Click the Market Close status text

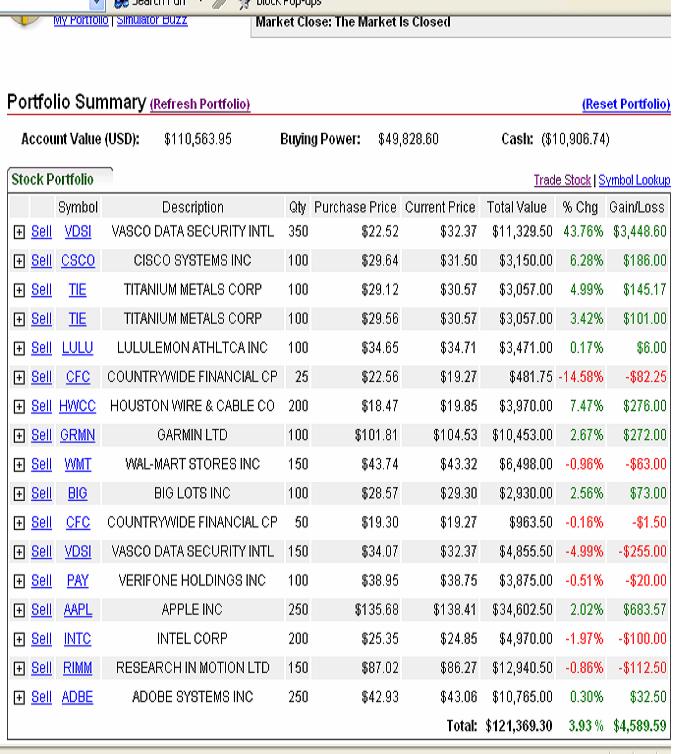tap(353, 22)
